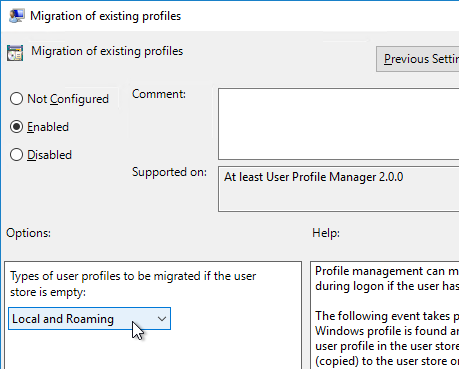Click the Help paragraph starting The following event

[x=387, y=338]
